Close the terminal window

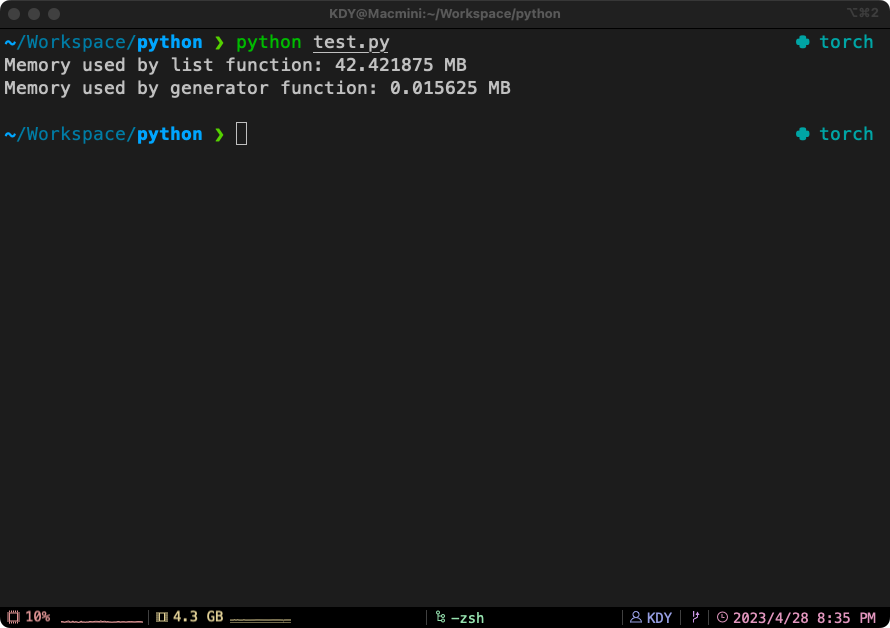[x=14, y=14]
